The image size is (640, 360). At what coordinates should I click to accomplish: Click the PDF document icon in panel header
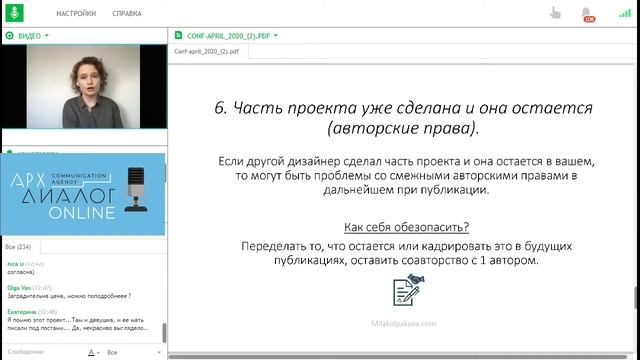point(178,36)
